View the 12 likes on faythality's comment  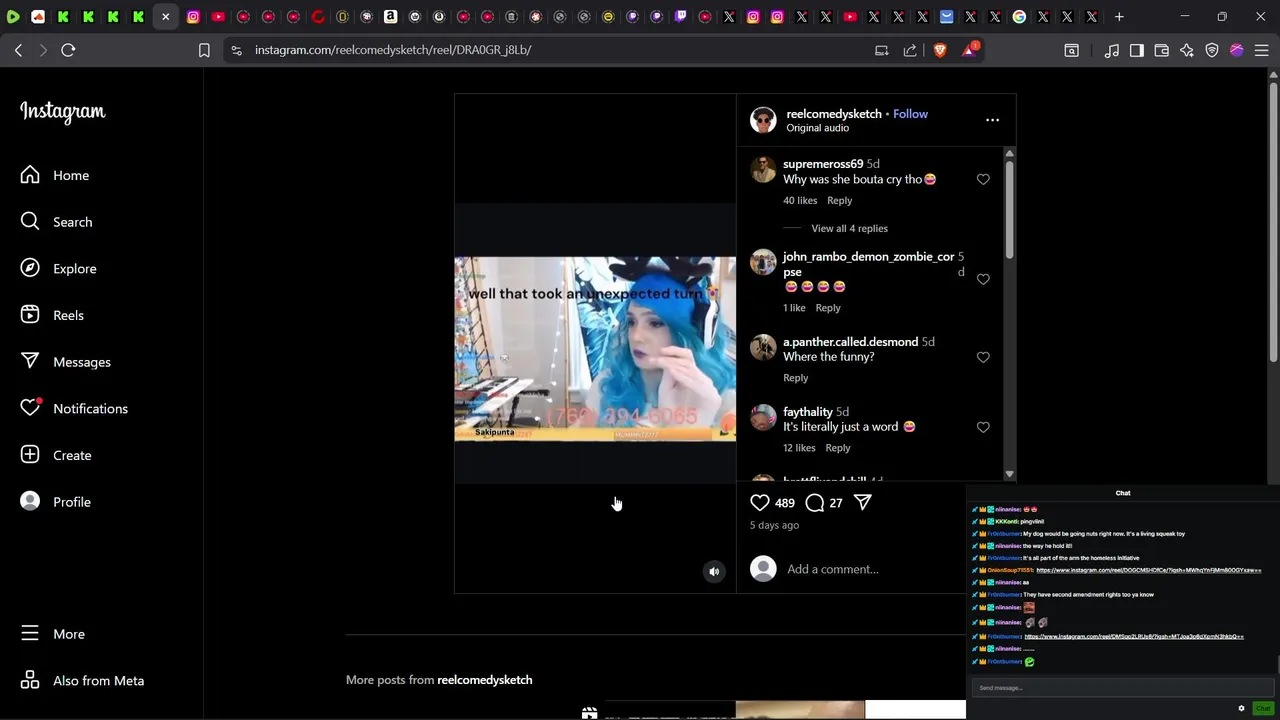799,448
